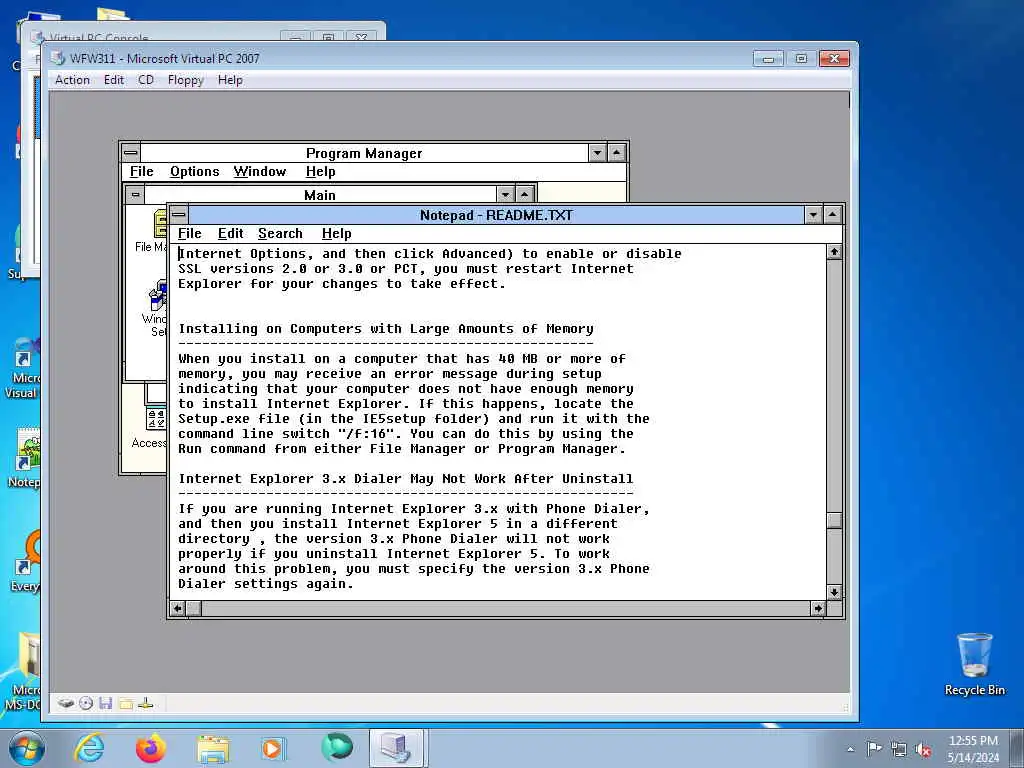Click Notepad's vertical scroll up arrow
Image resolution: width=1024 pixels, height=768 pixels.
pos(834,252)
